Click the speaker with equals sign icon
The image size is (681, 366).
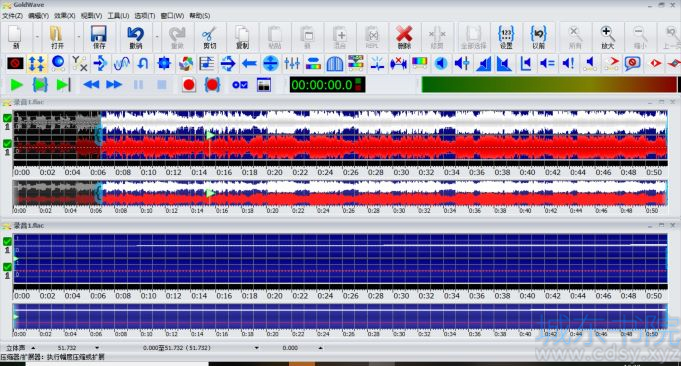pyautogui.click(x=547, y=64)
